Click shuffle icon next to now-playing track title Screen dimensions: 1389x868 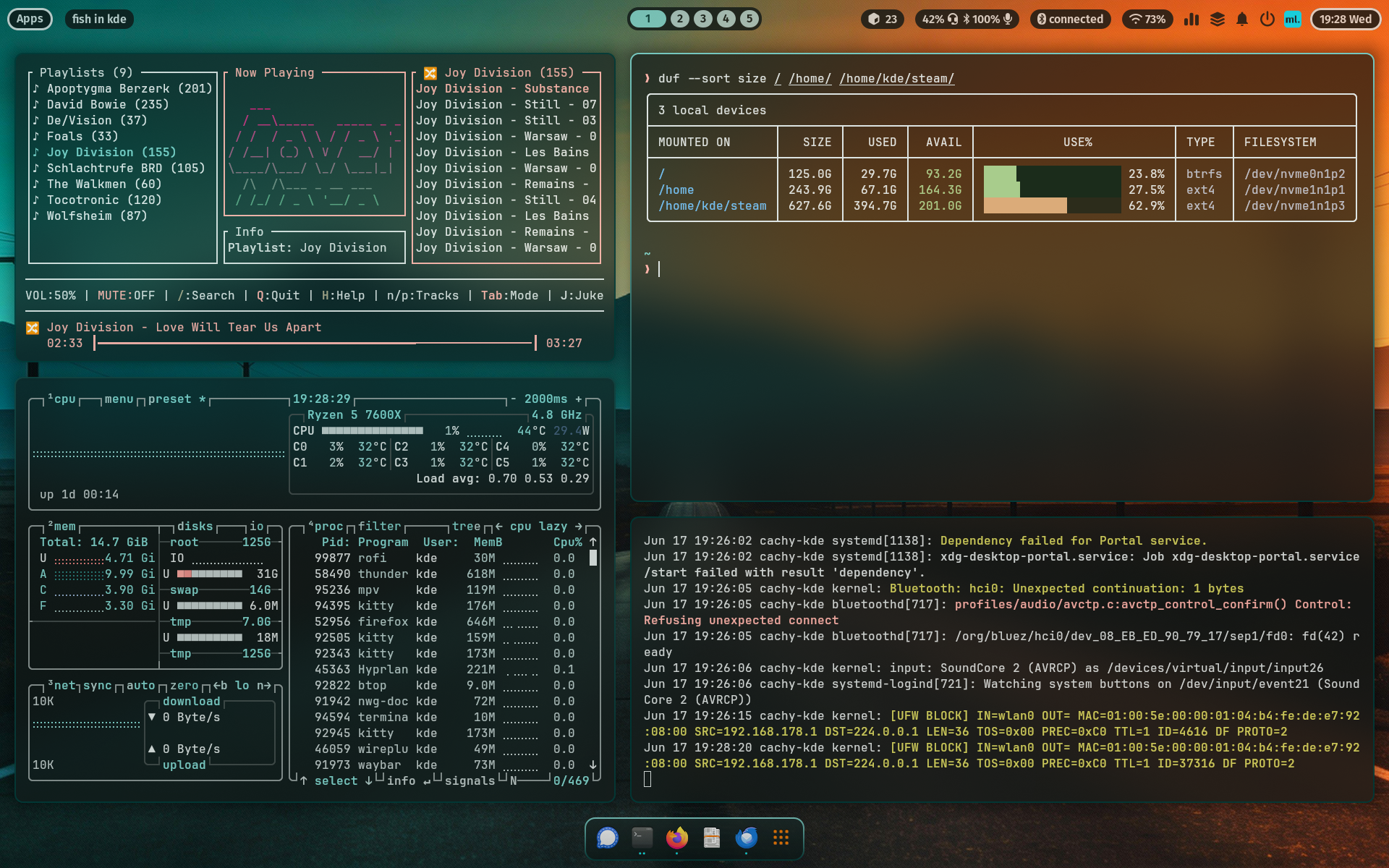(33, 328)
